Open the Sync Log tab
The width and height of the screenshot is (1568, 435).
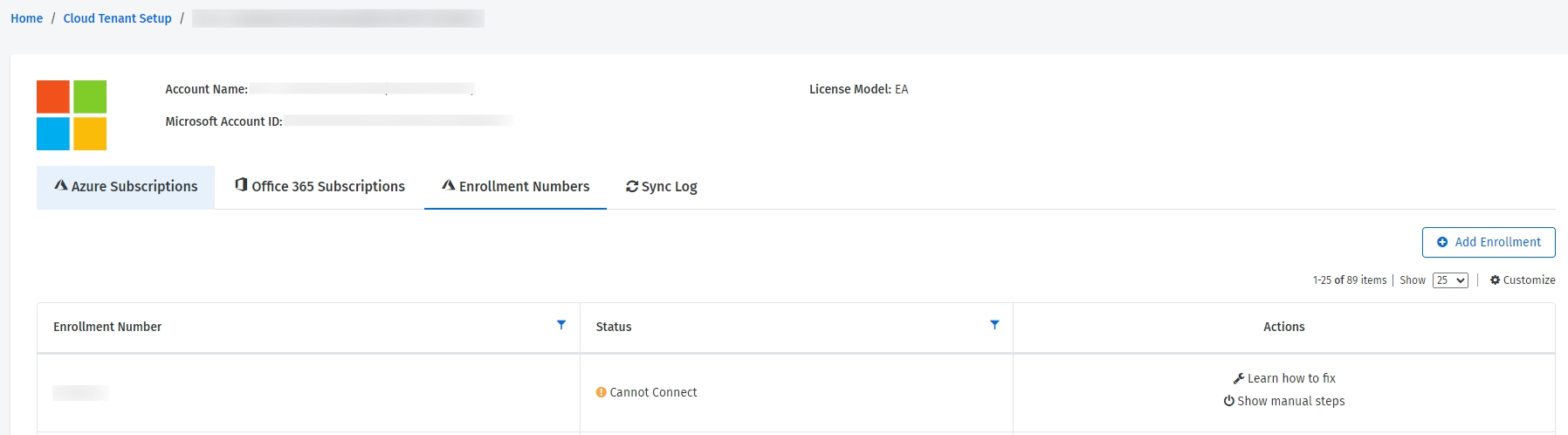(x=661, y=187)
